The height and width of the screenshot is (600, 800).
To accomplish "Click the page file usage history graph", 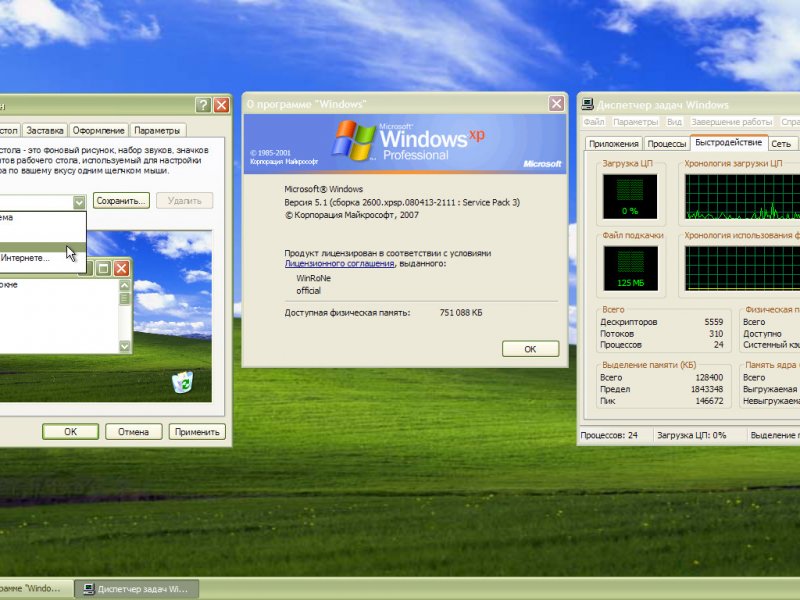I will point(742,268).
